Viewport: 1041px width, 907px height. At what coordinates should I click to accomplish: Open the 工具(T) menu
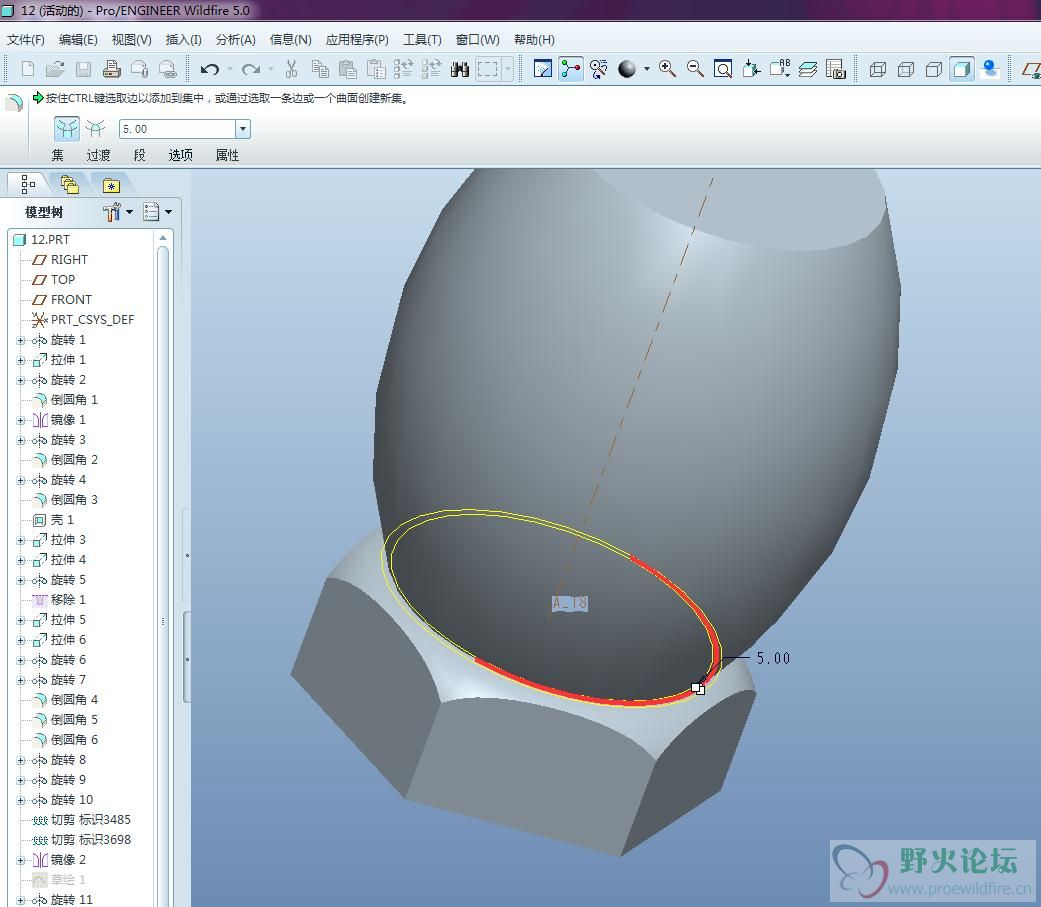(422, 40)
